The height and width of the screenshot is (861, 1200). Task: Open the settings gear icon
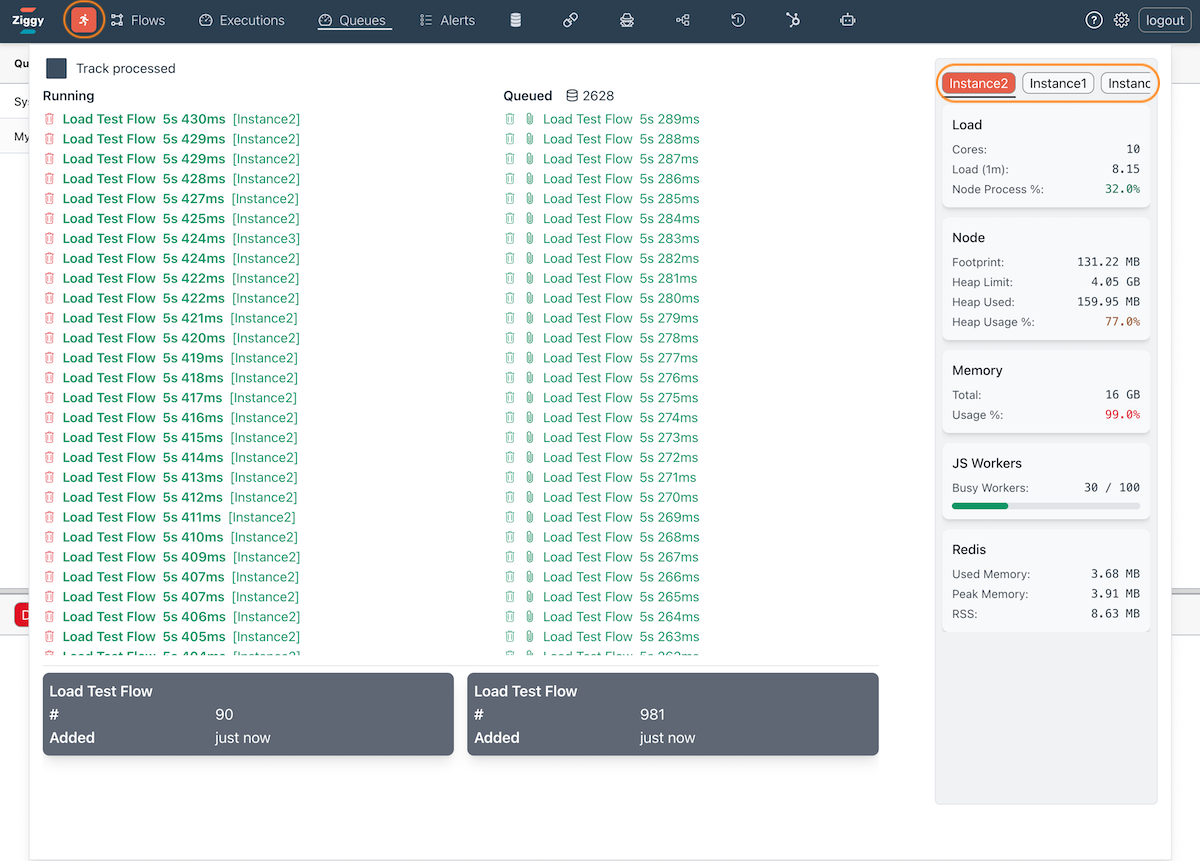click(x=1121, y=19)
